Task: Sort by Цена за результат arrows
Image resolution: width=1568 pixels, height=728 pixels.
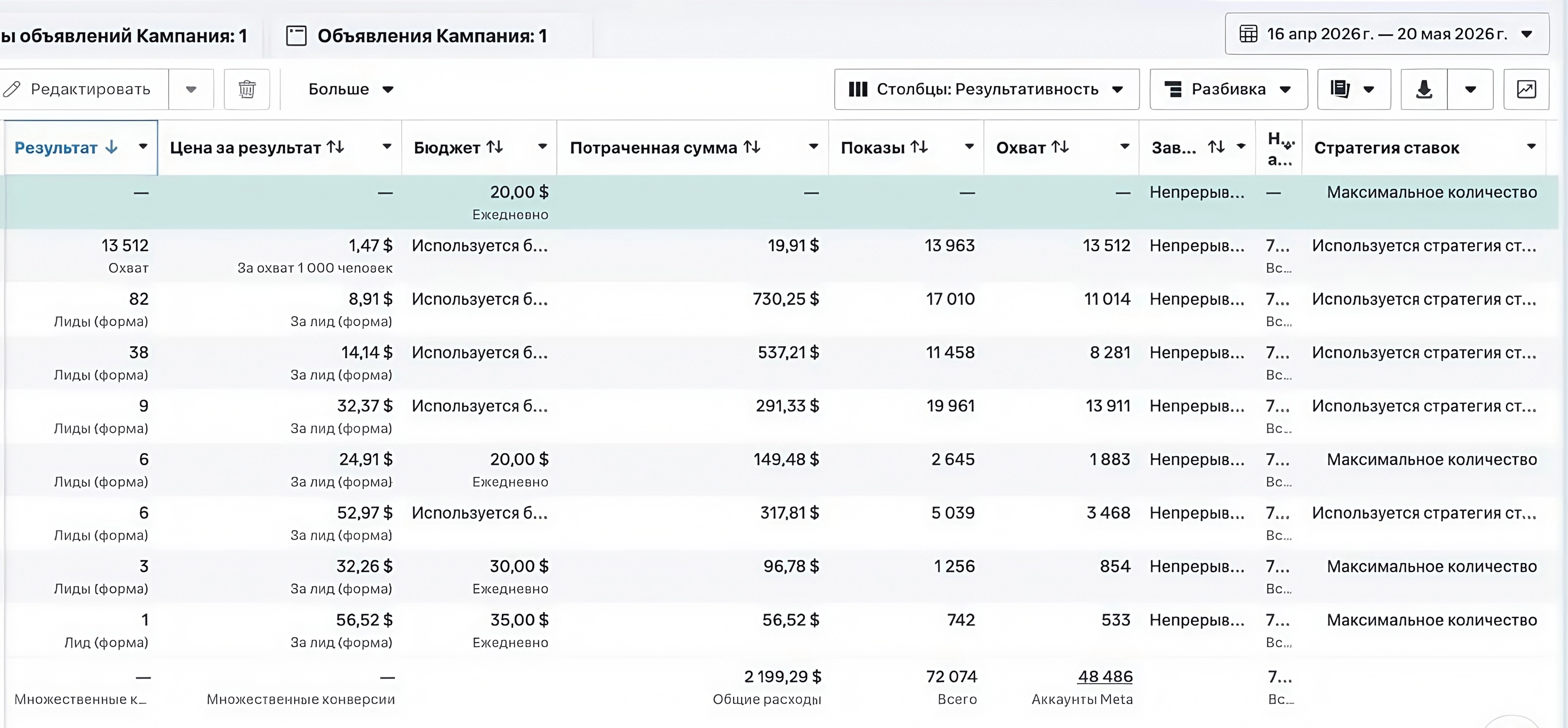Action: [x=335, y=147]
